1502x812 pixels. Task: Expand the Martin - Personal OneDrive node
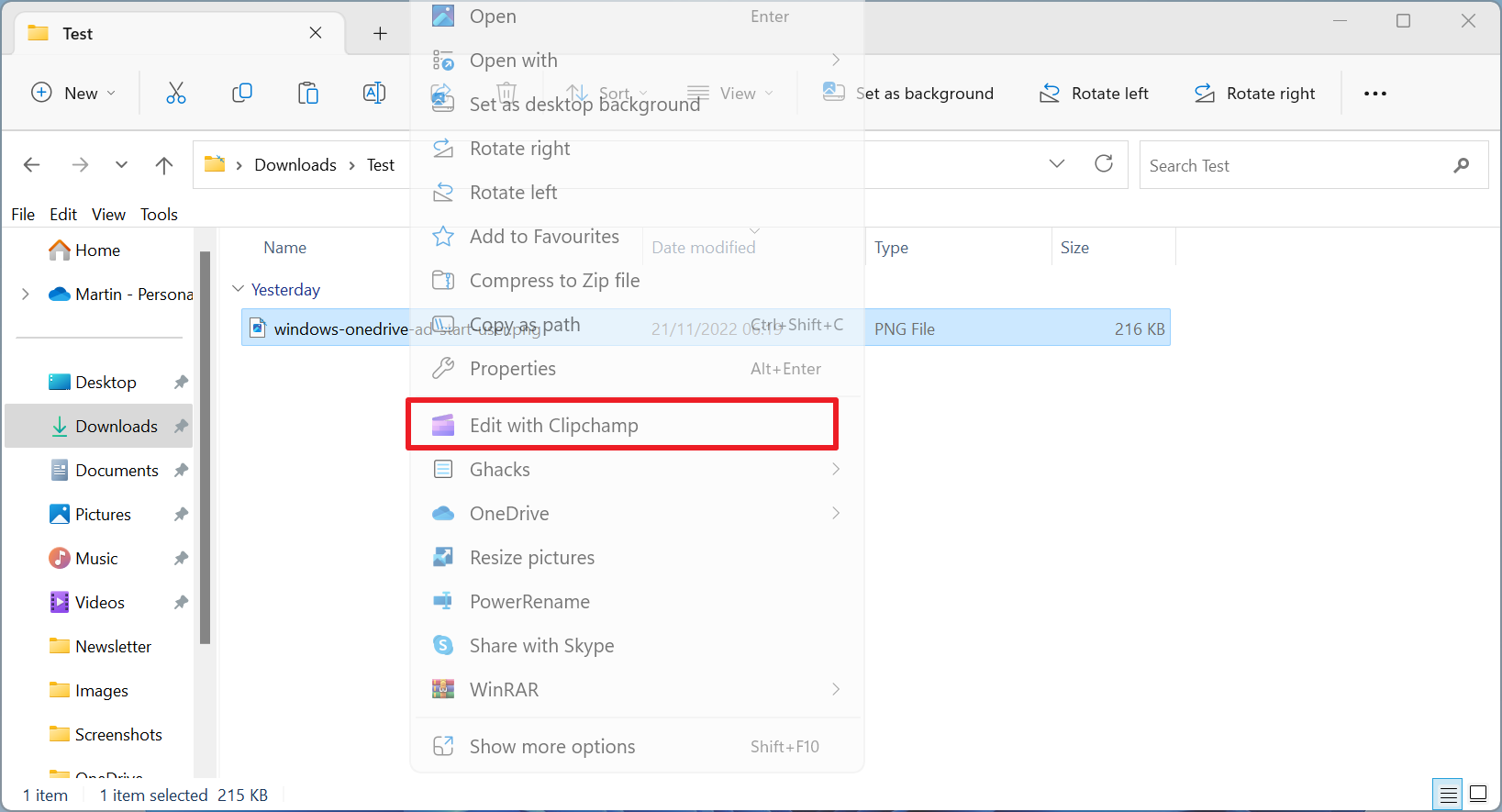tap(26, 295)
